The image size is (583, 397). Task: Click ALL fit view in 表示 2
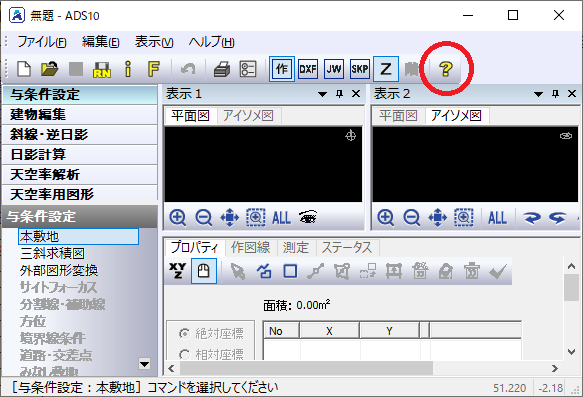tap(497, 217)
